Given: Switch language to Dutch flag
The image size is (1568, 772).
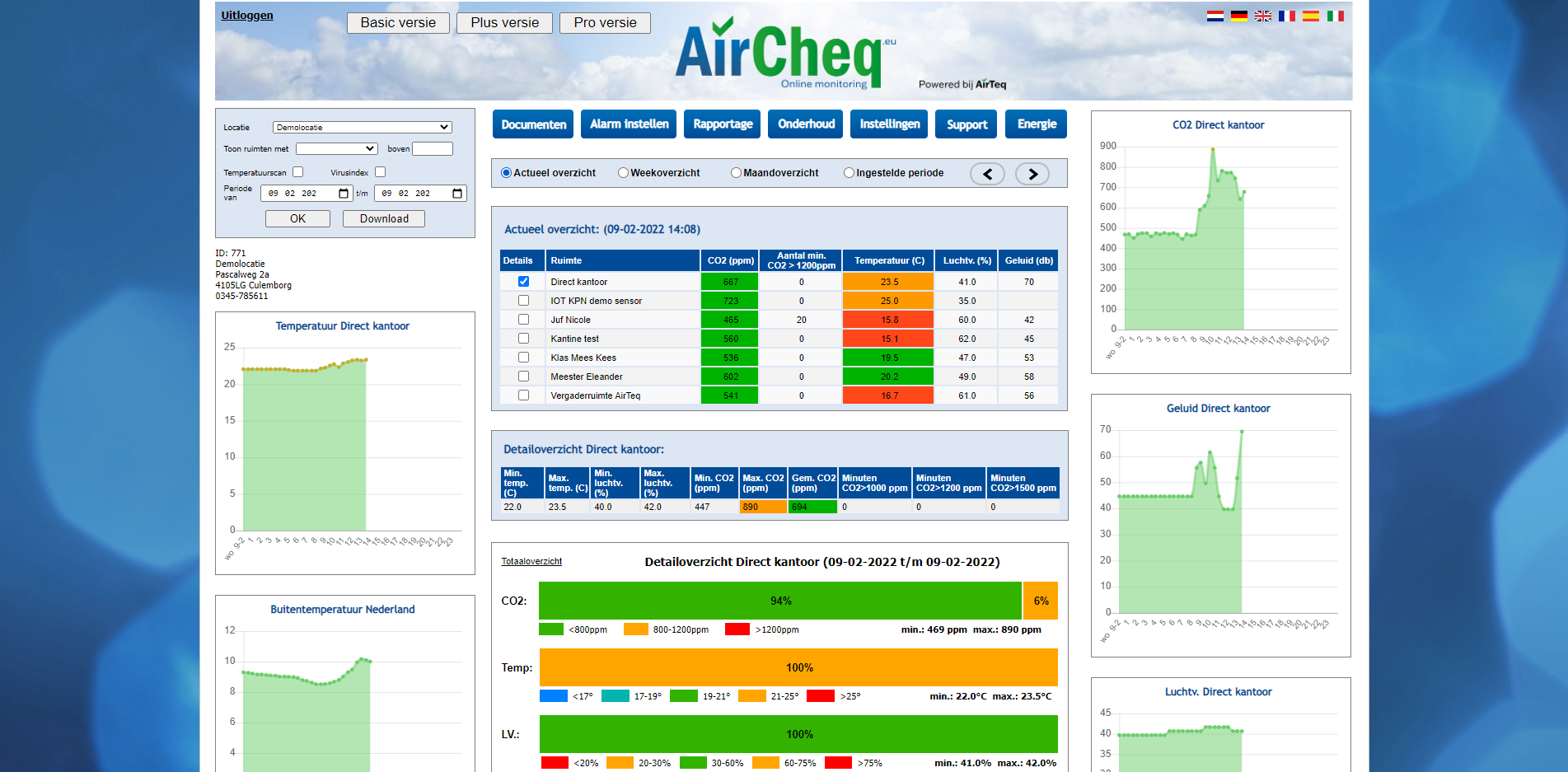Looking at the screenshot, I should coord(1215,16).
